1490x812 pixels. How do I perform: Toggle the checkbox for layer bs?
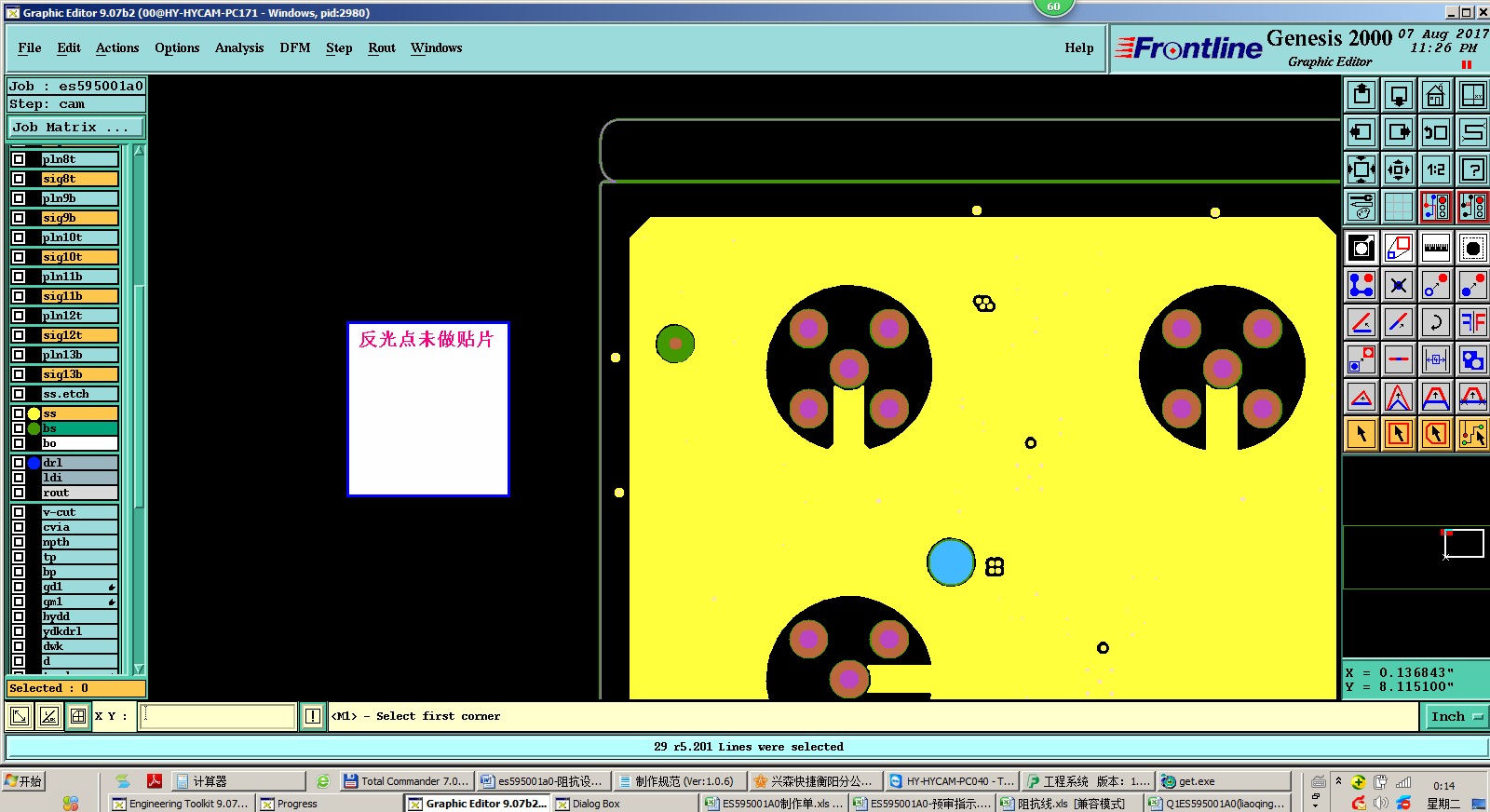click(x=19, y=428)
